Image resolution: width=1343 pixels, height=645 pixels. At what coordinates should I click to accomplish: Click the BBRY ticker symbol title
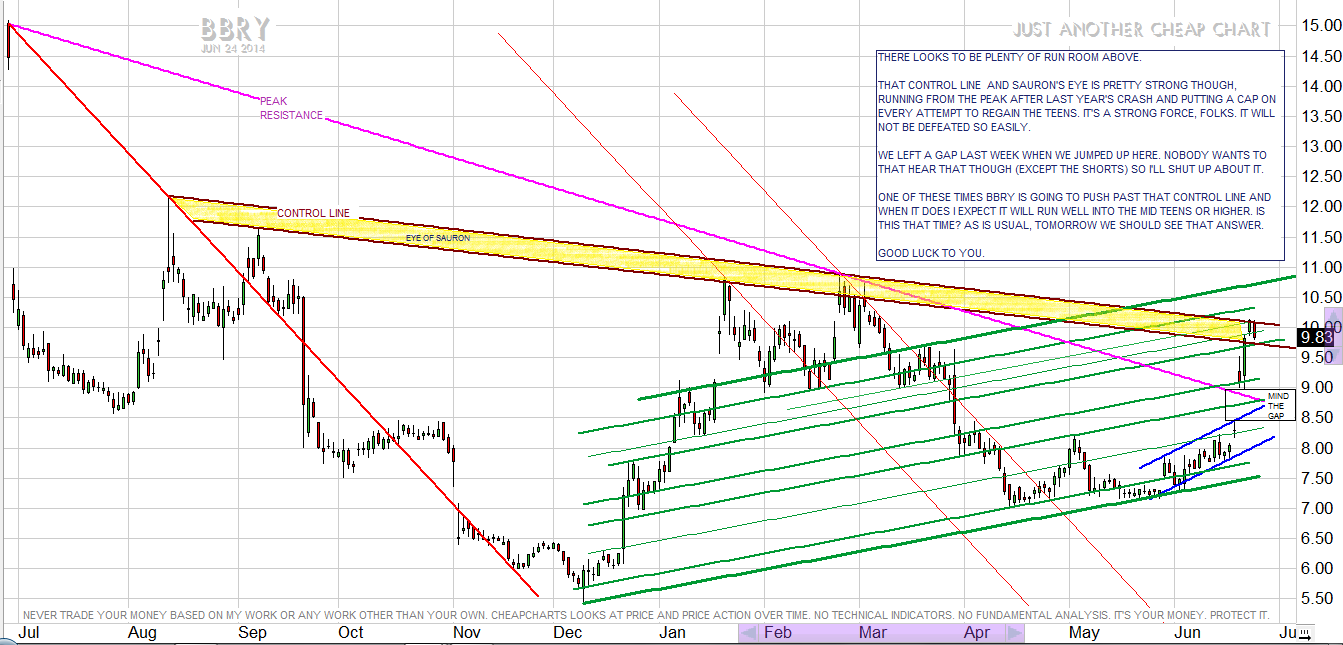pos(232,28)
